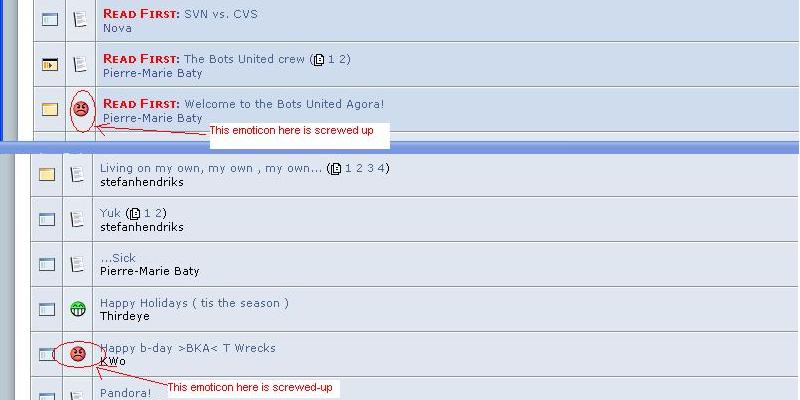The image size is (800, 400).
Task: Go to page 2 of Bots United crew
Action: coord(345,59)
